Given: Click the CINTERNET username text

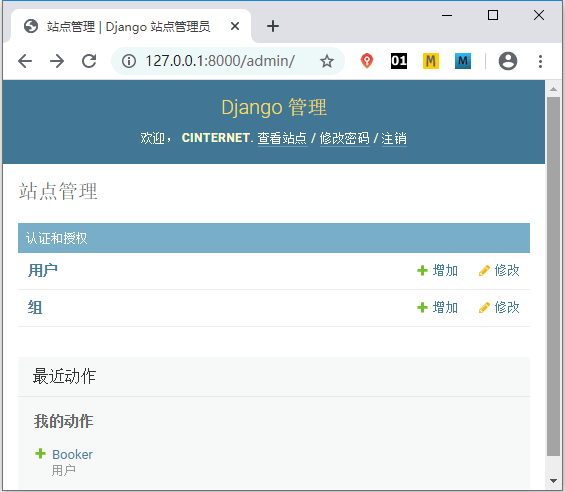Looking at the screenshot, I should (x=215, y=138).
